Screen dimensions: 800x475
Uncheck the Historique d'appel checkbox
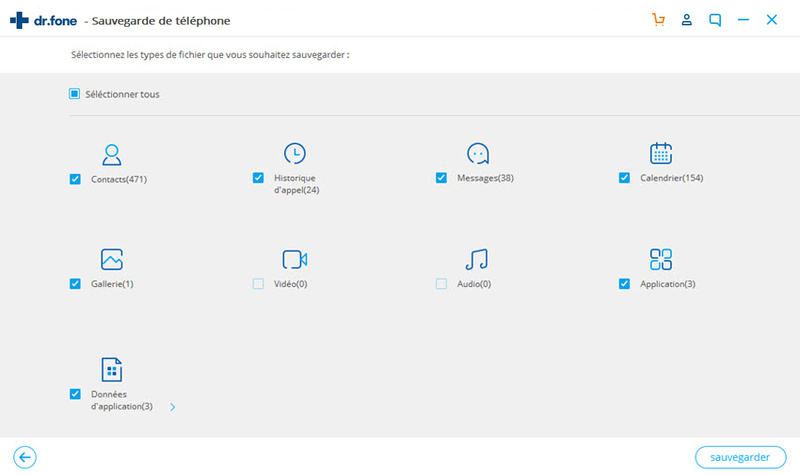click(x=258, y=178)
